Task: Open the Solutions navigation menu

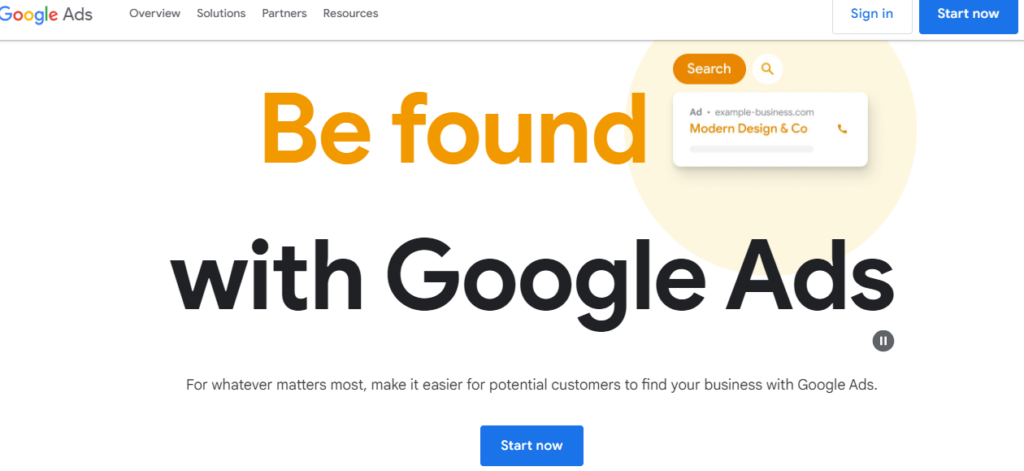Action: pyautogui.click(x=221, y=14)
